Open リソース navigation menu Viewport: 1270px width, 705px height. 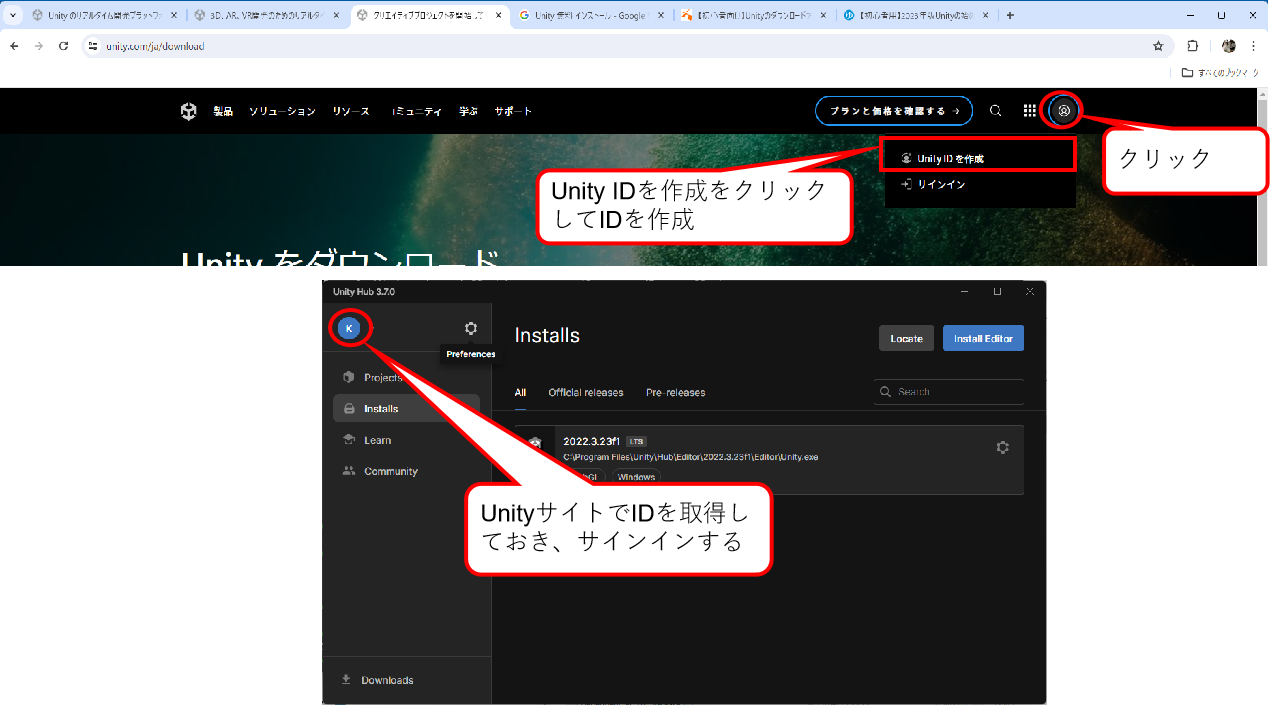[x=351, y=111]
